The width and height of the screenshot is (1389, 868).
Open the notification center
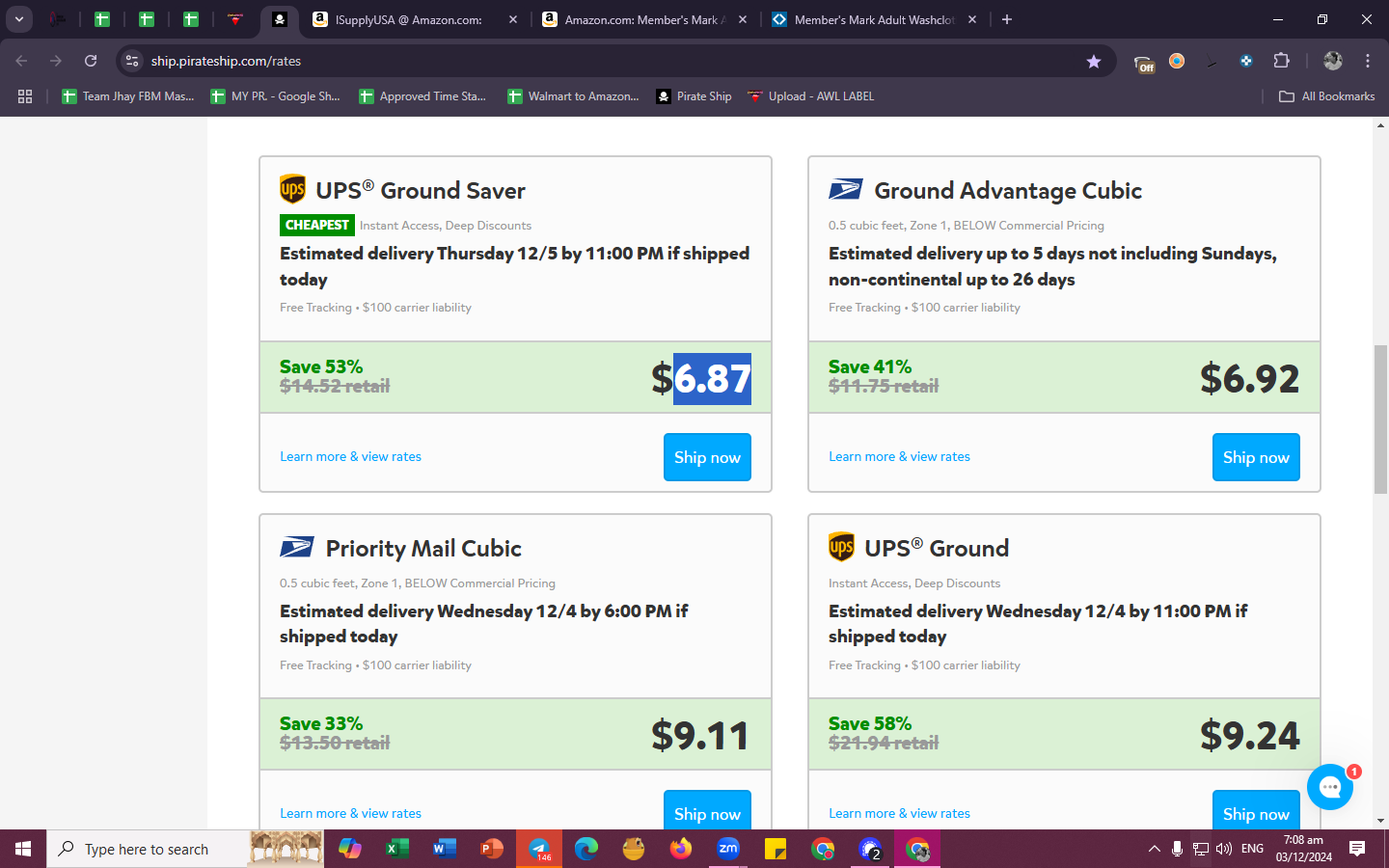pos(1357,849)
